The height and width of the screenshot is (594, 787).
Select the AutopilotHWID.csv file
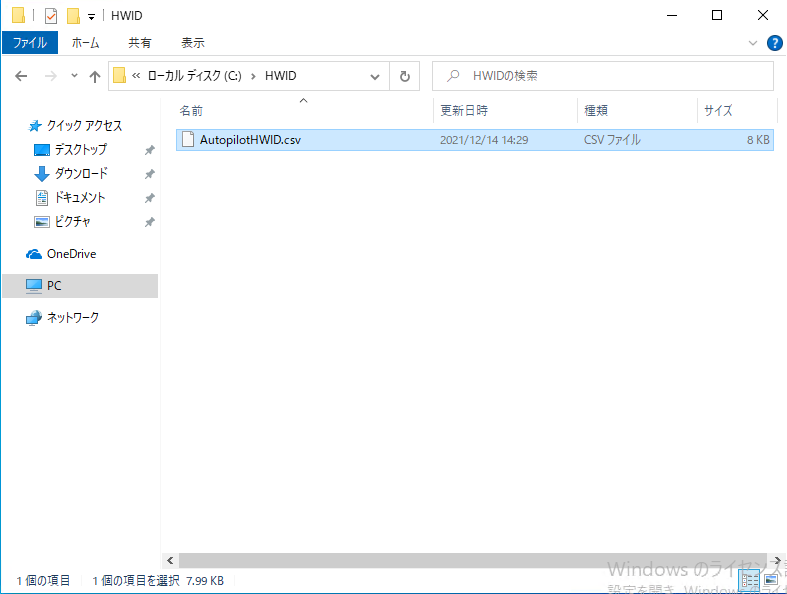[x=475, y=140]
